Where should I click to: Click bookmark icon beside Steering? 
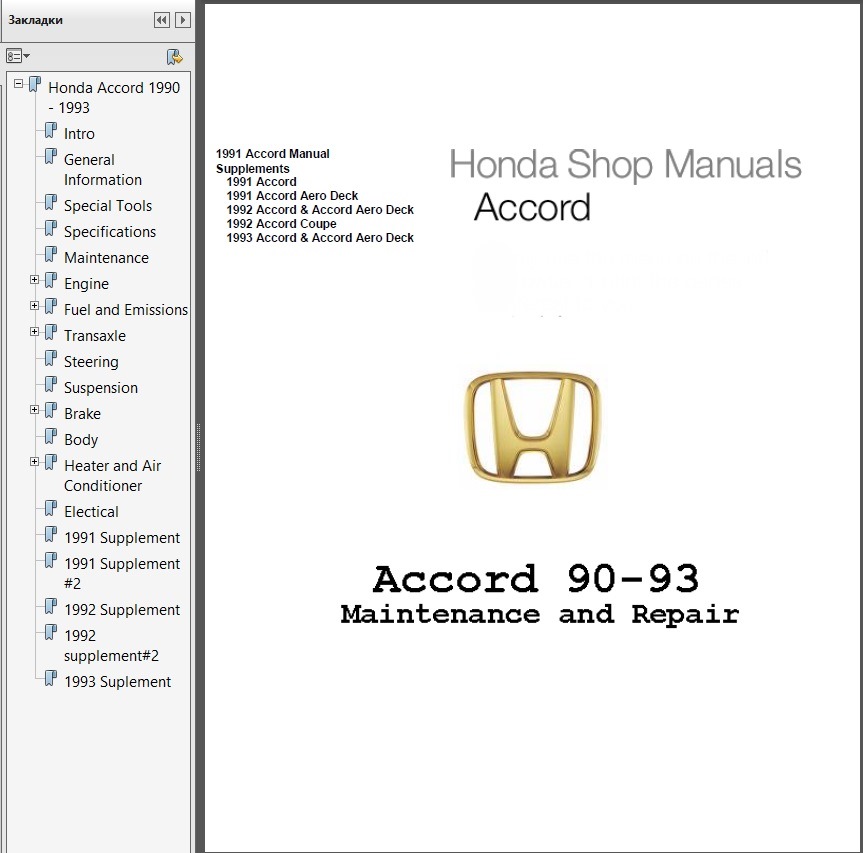click(51, 358)
